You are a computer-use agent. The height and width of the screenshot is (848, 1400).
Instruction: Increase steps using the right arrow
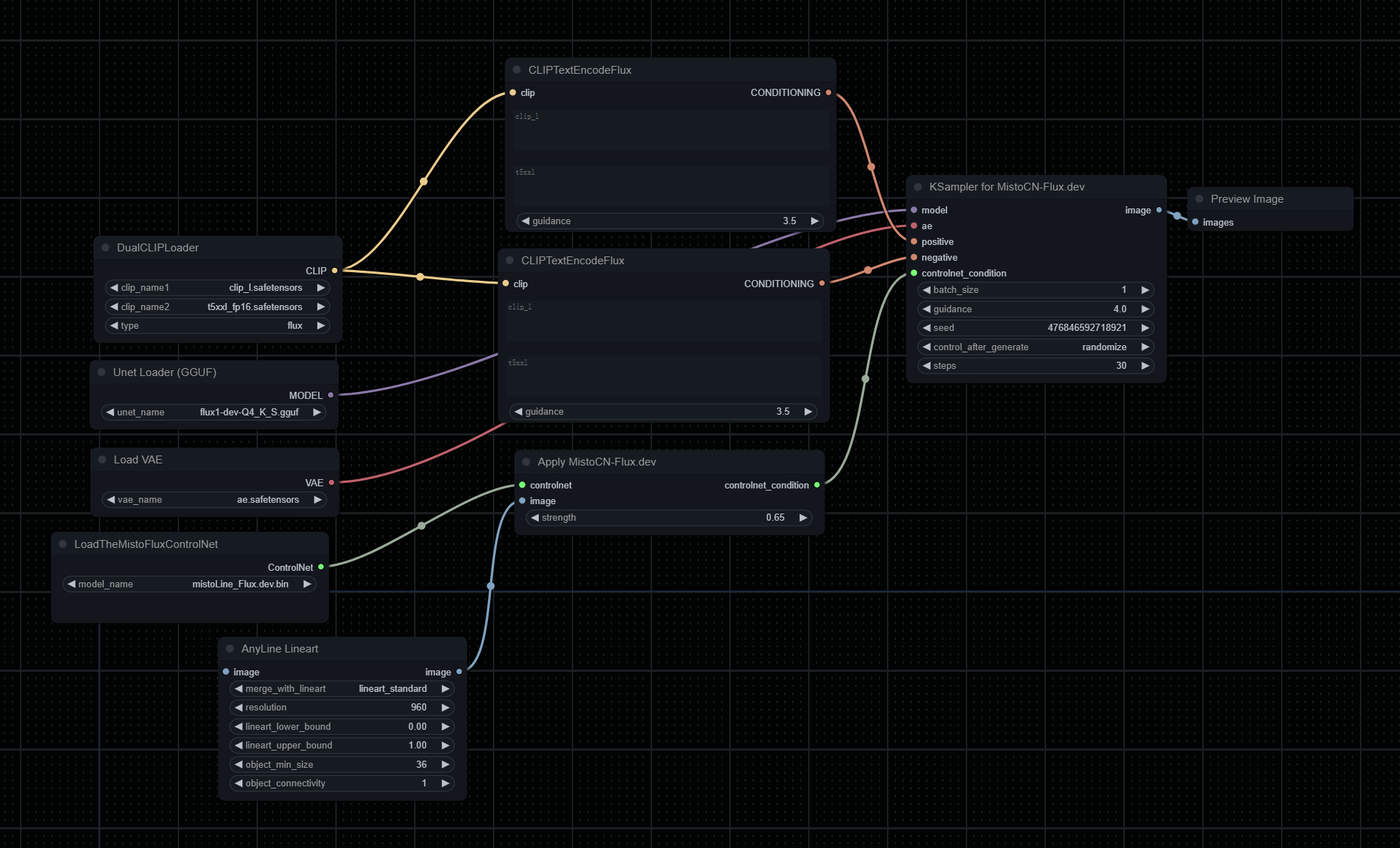pyautogui.click(x=1145, y=365)
